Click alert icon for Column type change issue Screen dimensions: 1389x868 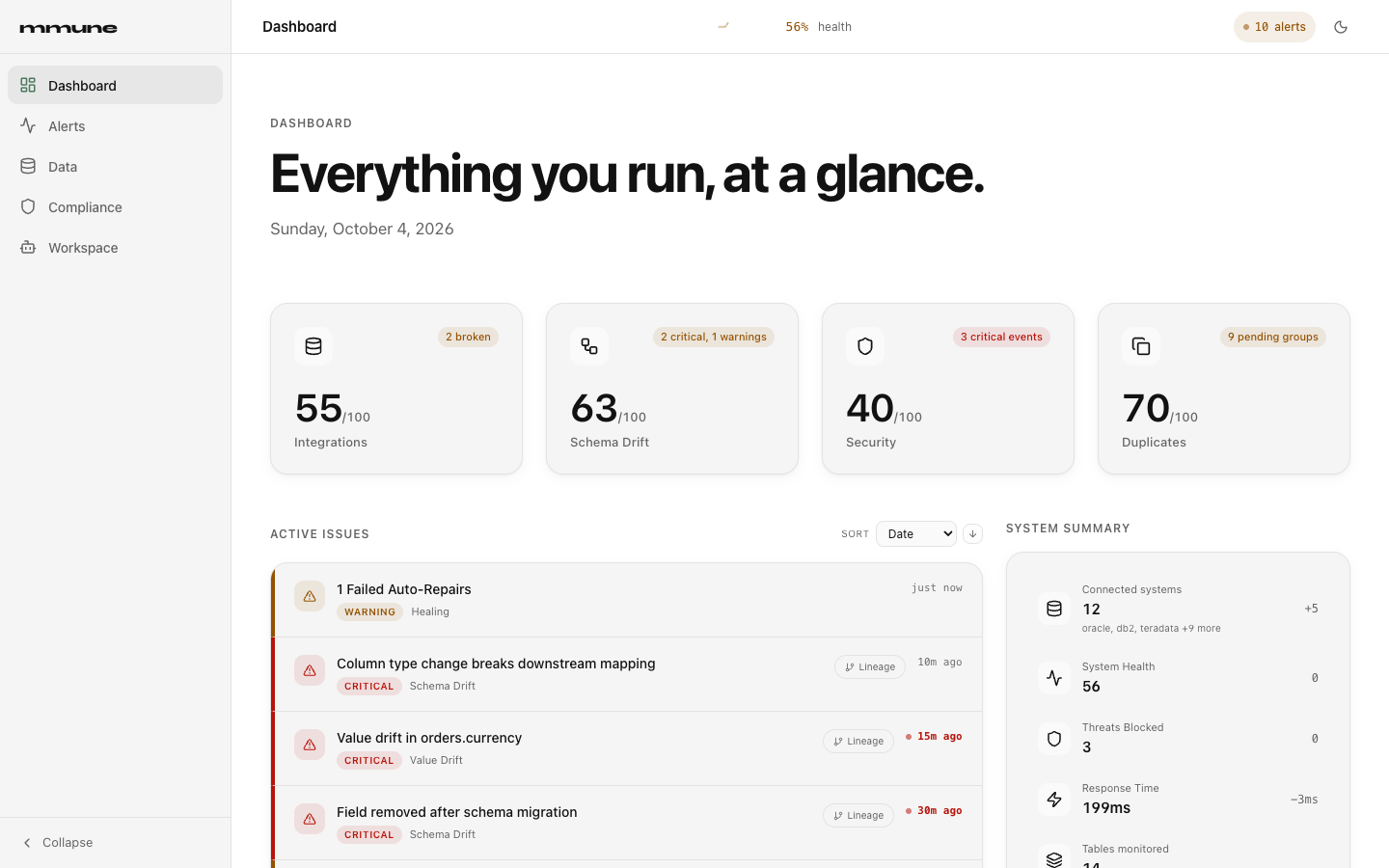tap(310, 670)
